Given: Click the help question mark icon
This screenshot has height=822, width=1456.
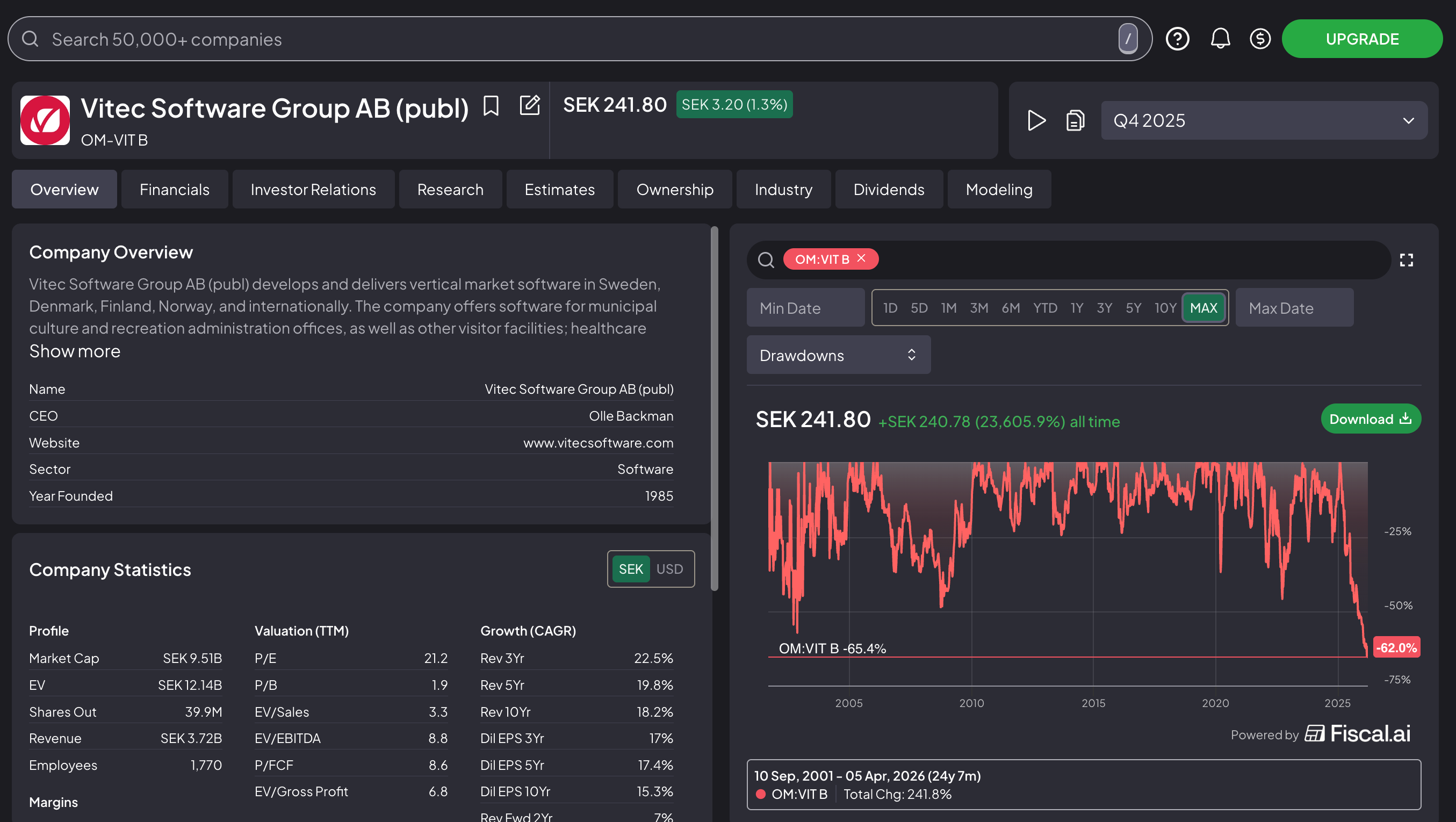Looking at the screenshot, I should click(1177, 39).
